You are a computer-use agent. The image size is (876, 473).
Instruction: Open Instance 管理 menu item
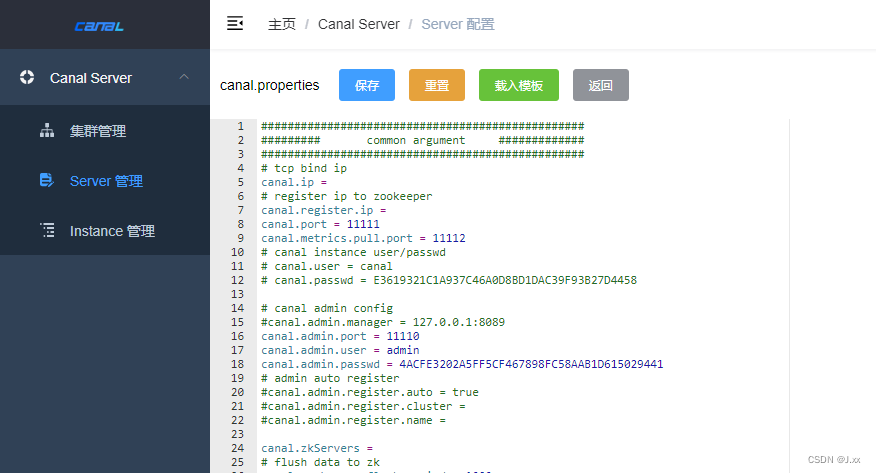105,231
